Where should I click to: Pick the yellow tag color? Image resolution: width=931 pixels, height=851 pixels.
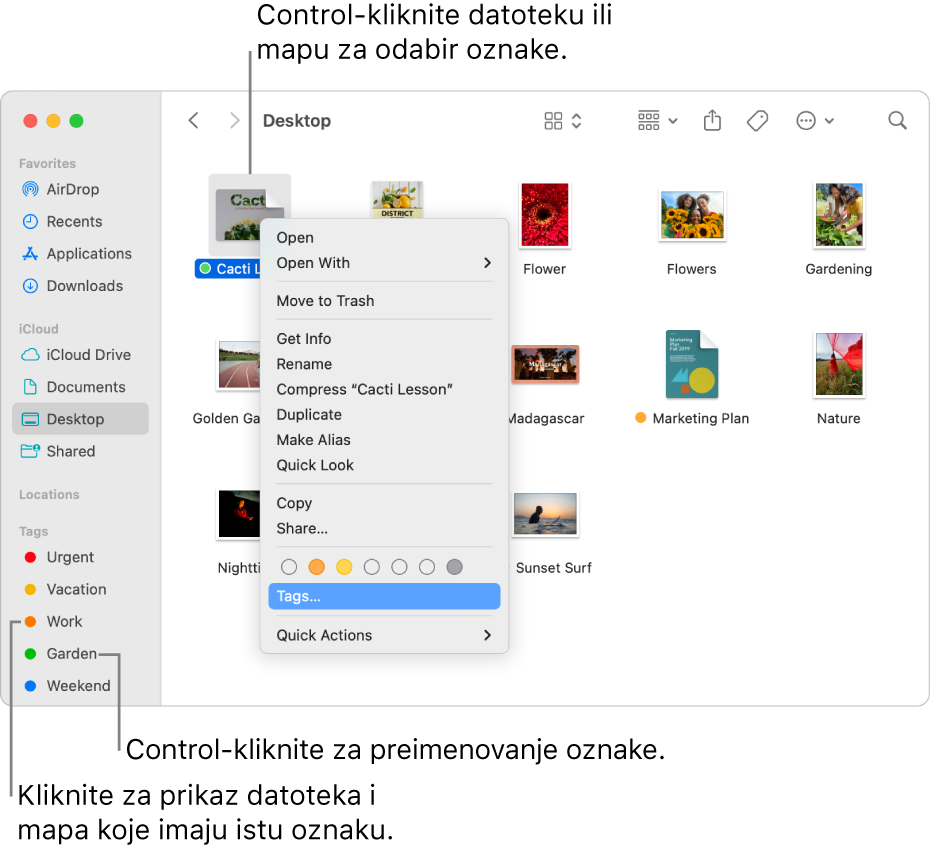point(344,567)
